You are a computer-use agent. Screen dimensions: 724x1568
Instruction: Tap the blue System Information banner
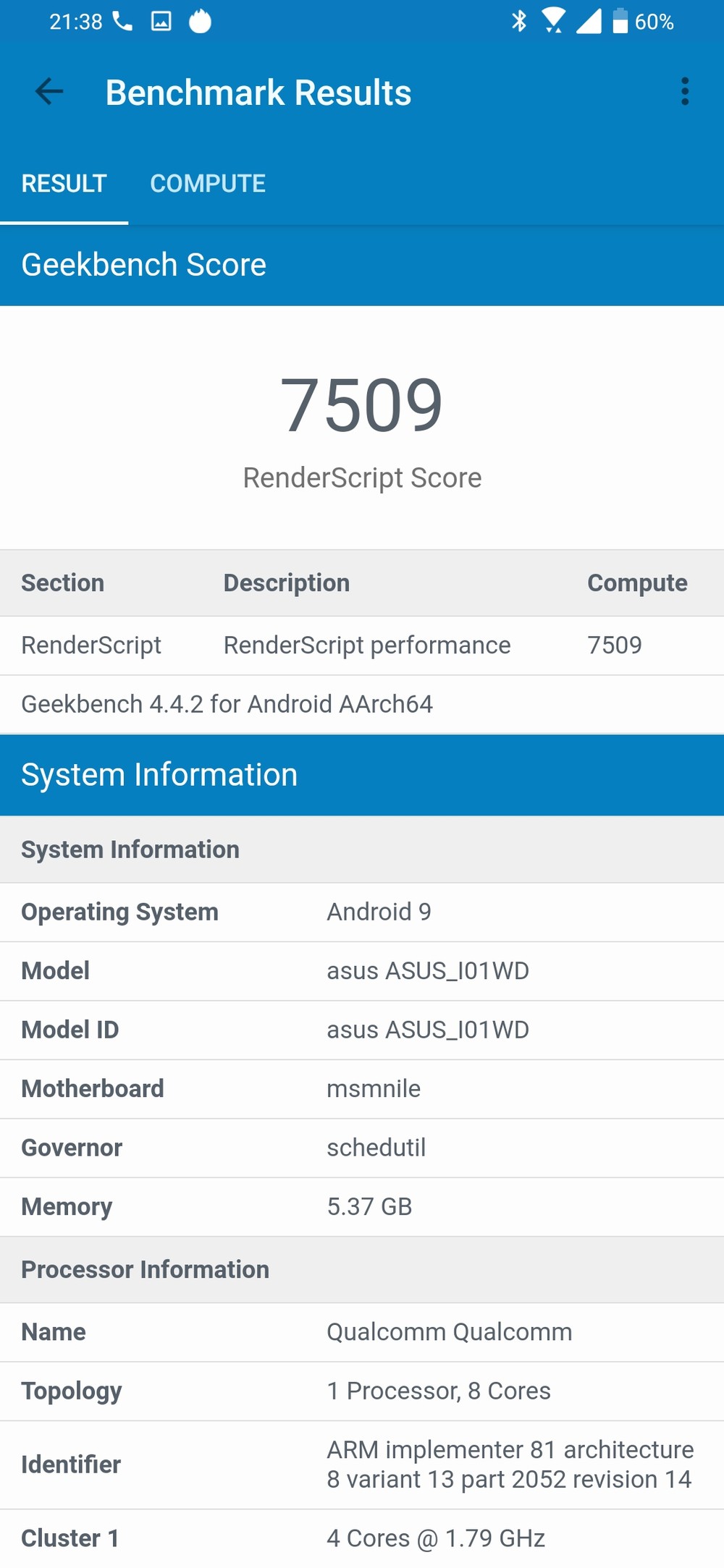click(x=362, y=775)
